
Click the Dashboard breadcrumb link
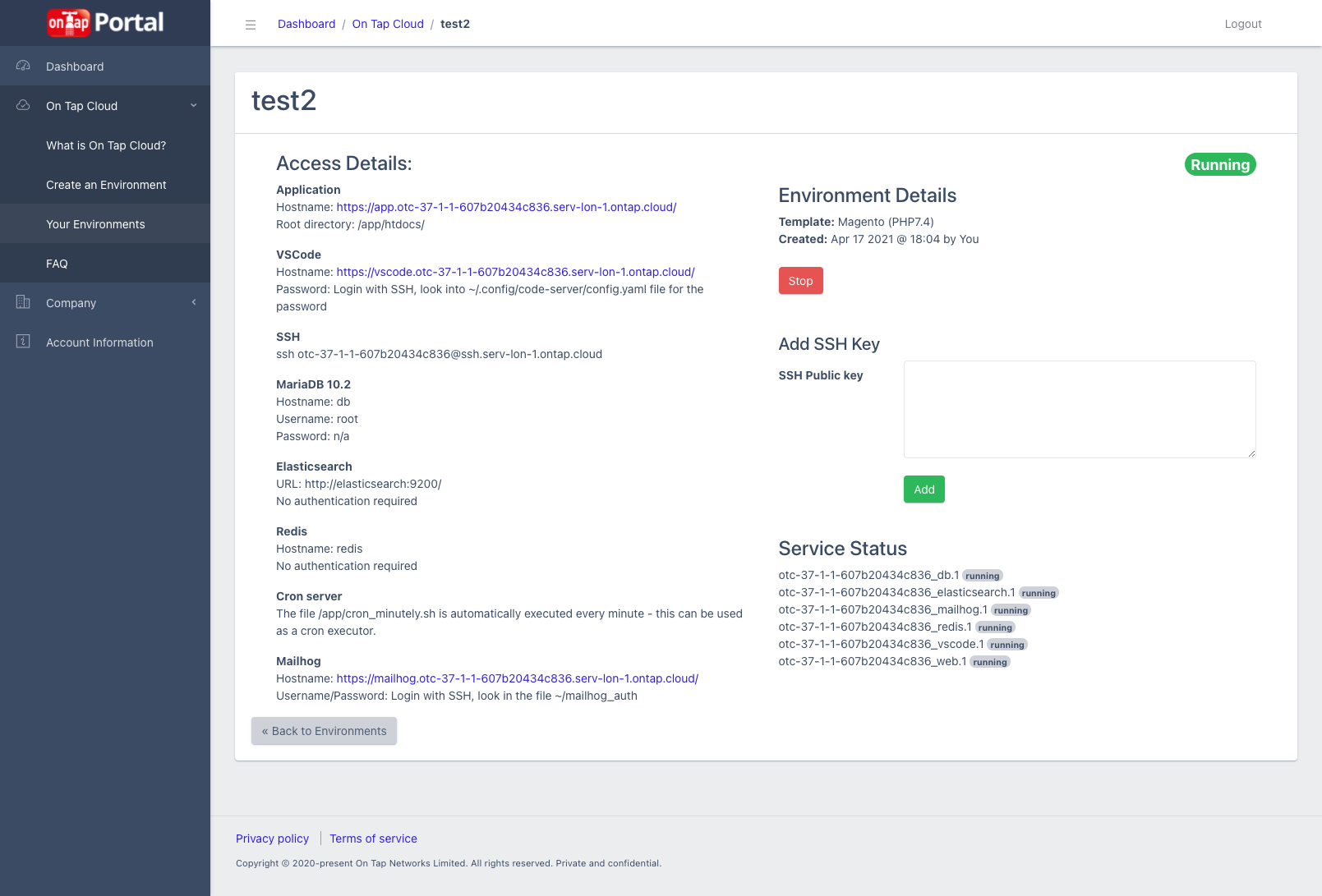point(306,24)
